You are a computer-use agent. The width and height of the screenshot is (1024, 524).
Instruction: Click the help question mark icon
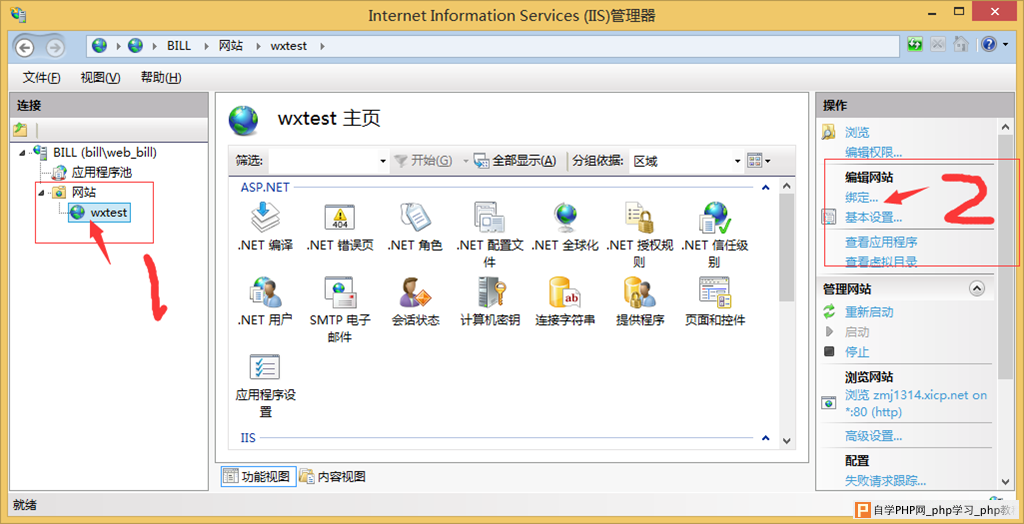[988, 44]
